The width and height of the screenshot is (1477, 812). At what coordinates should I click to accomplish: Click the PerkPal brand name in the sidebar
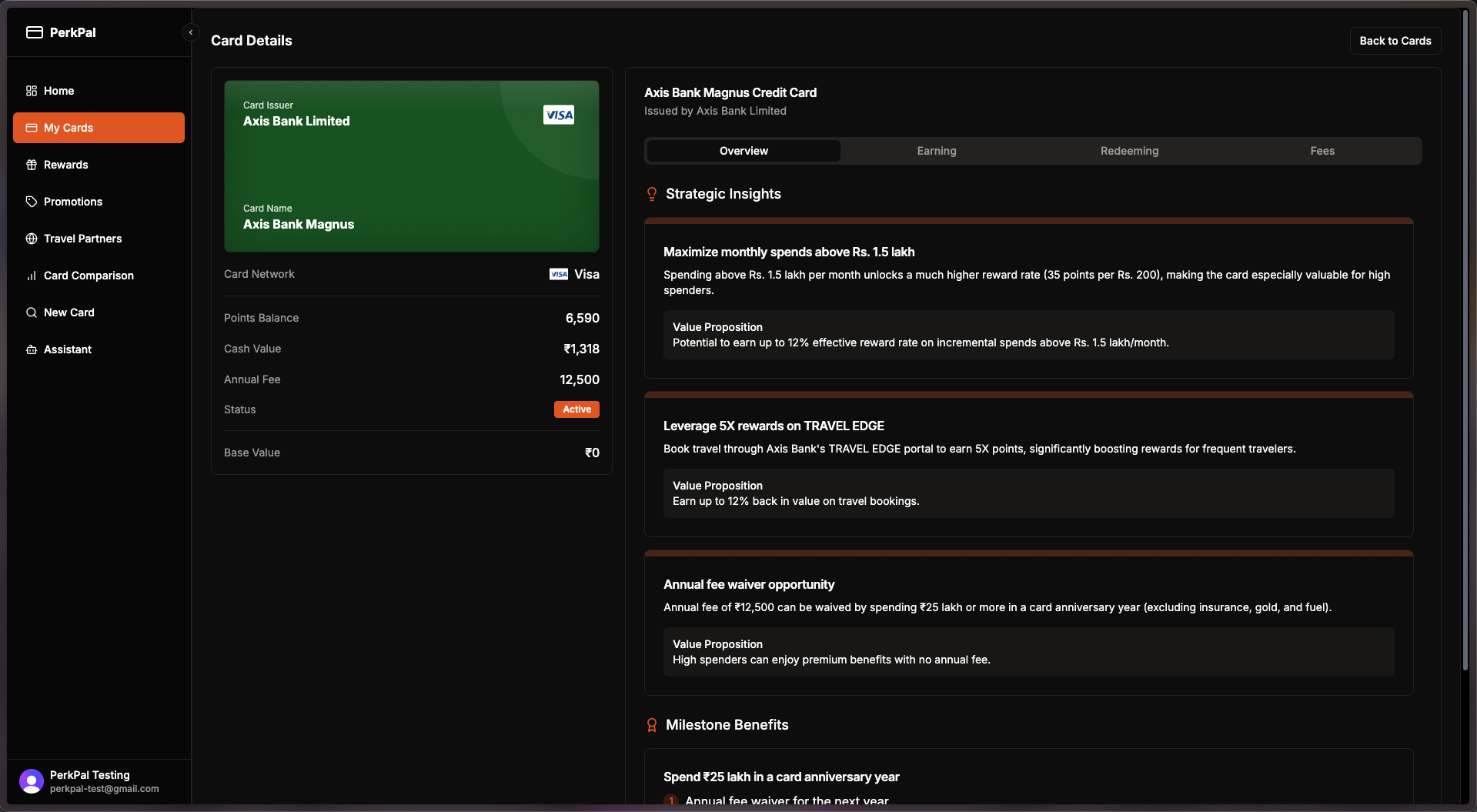pos(73,32)
